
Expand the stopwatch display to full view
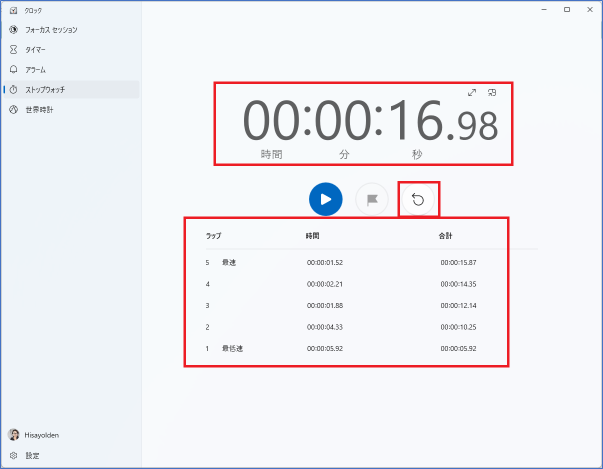[x=472, y=93]
